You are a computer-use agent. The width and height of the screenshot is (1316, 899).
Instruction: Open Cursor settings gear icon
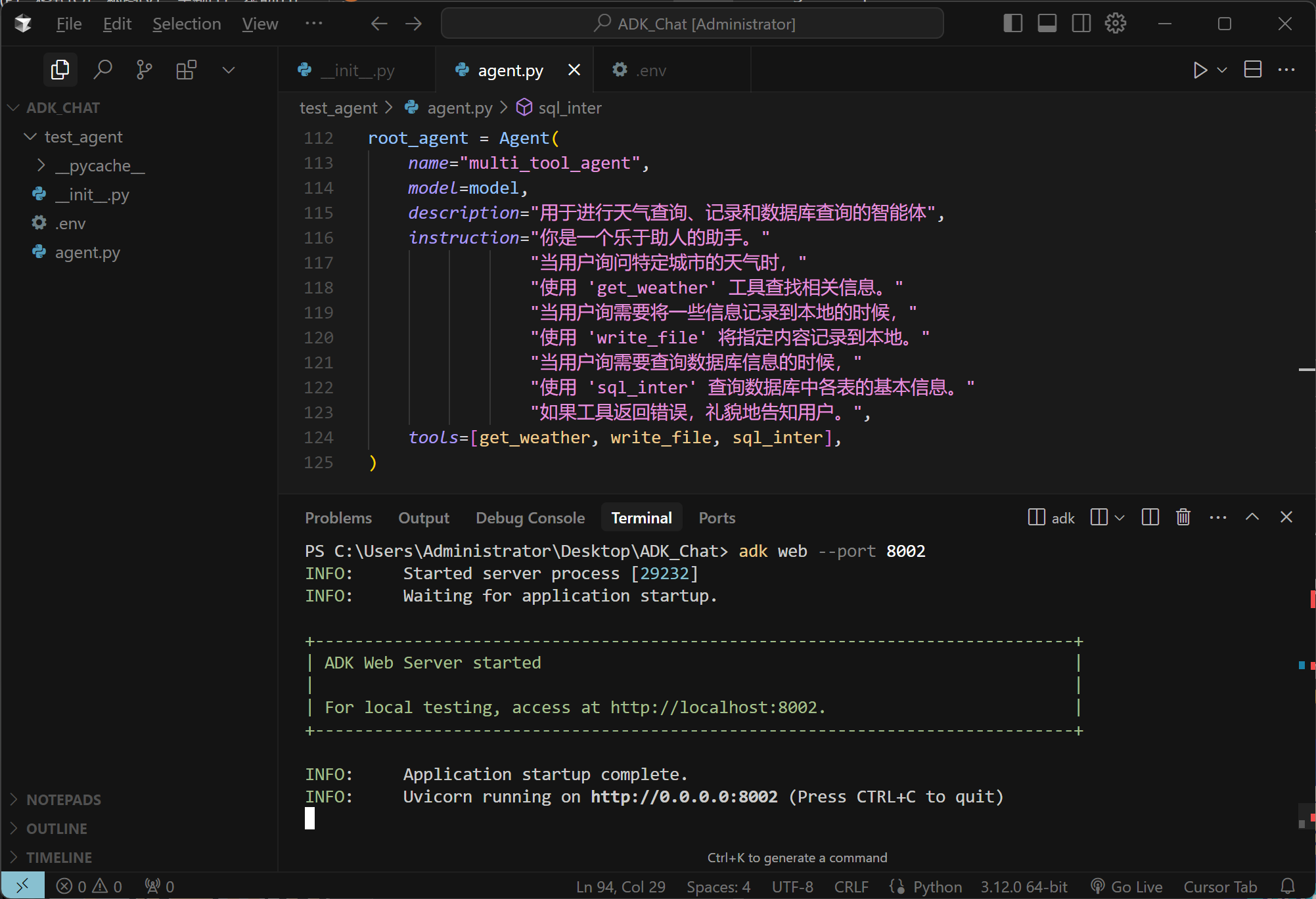tap(1116, 24)
